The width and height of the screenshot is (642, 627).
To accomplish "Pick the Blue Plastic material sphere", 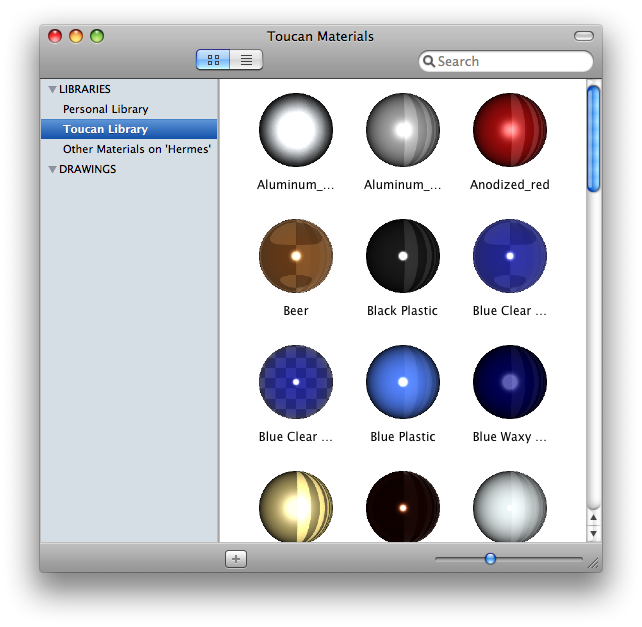I will tap(402, 382).
